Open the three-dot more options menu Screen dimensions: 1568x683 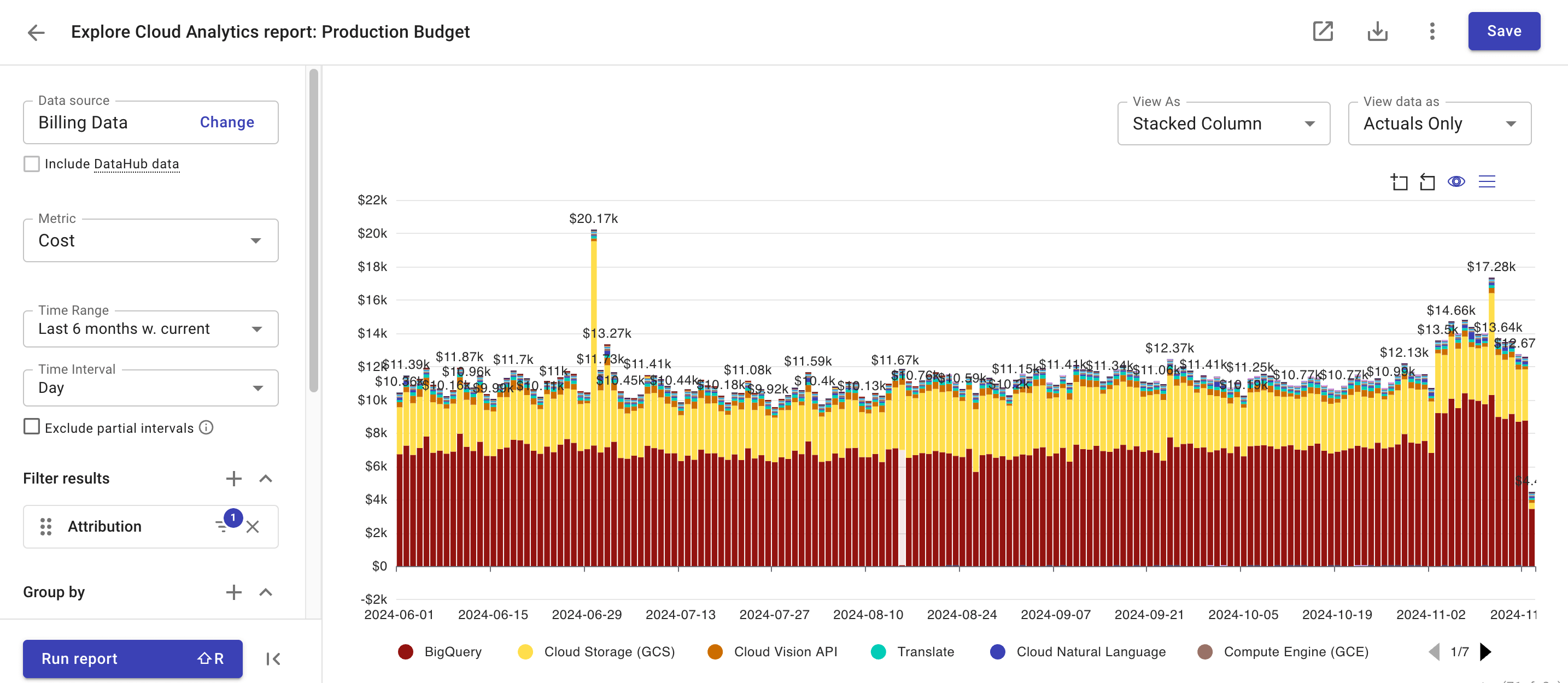pyautogui.click(x=1432, y=31)
